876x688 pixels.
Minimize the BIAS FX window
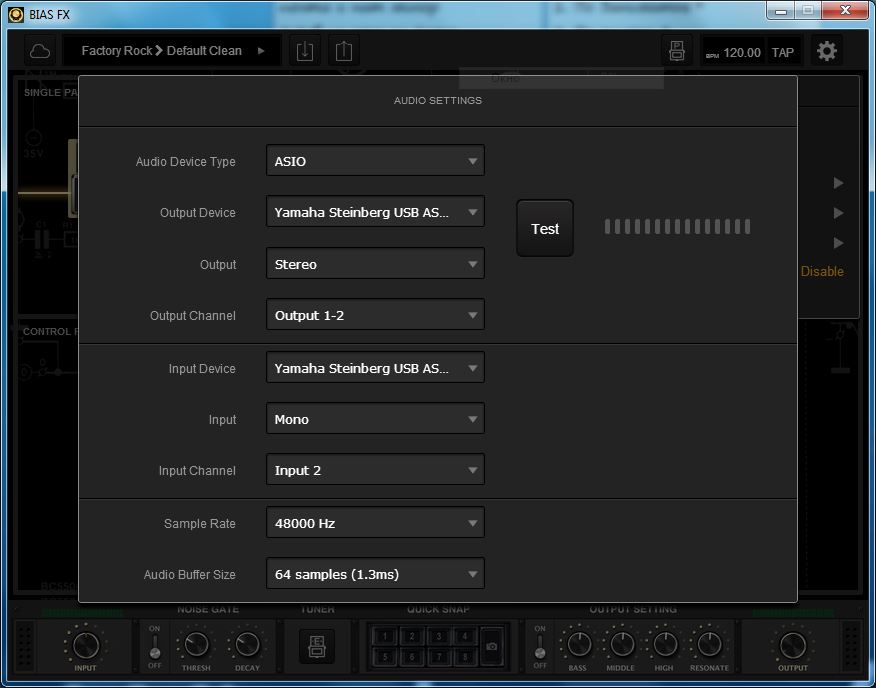pyautogui.click(x=781, y=11)
